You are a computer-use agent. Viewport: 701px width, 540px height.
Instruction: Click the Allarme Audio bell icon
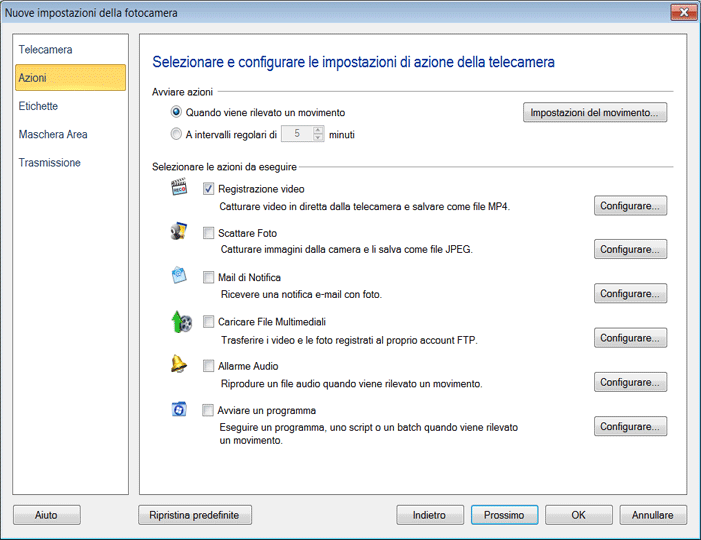pos(180,365)
